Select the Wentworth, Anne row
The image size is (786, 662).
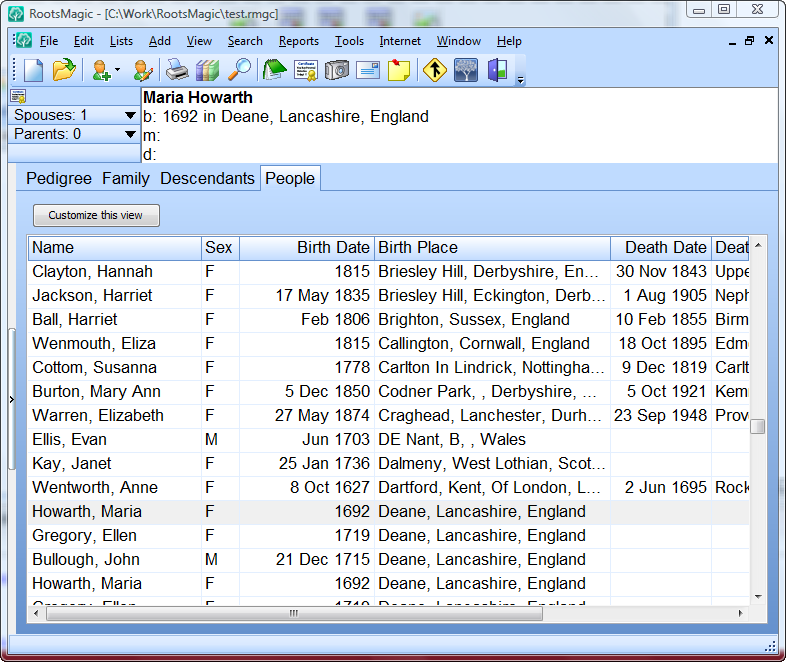click(x=388, y=488)
